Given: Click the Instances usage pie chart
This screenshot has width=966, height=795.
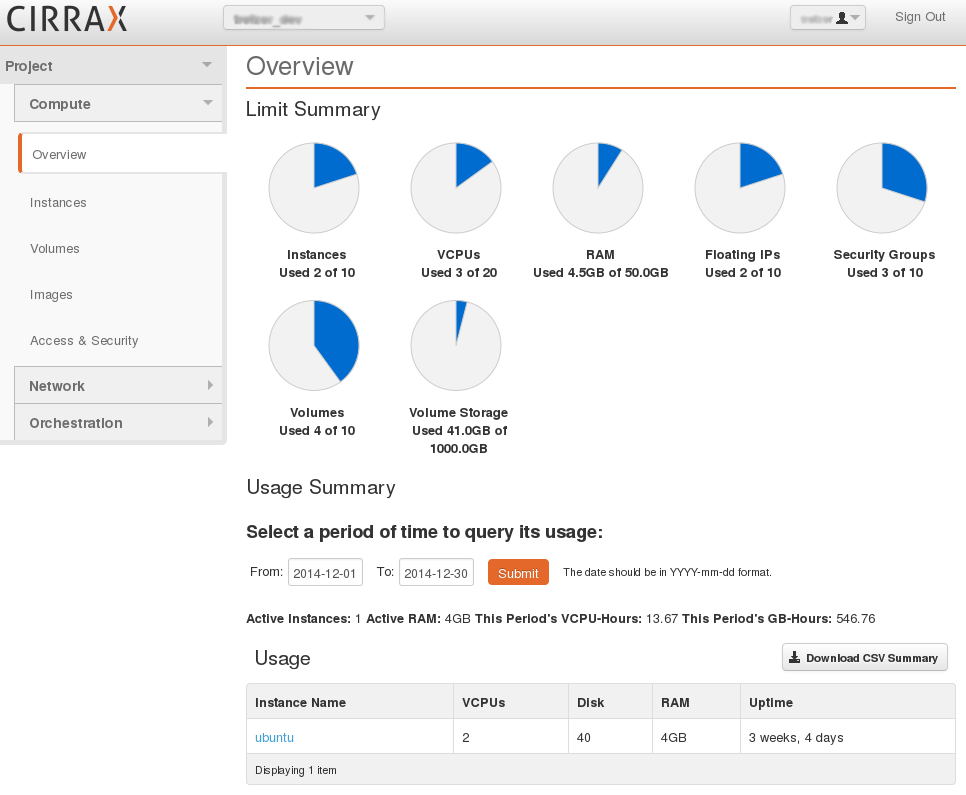Looking at the screenshot, I should pos(314,187).
